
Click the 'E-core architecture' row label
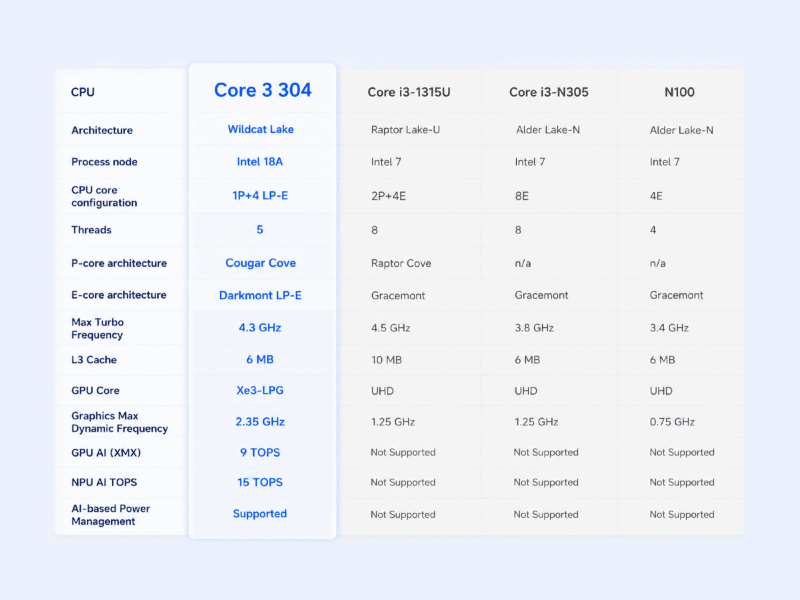click(x=118, y=295)
